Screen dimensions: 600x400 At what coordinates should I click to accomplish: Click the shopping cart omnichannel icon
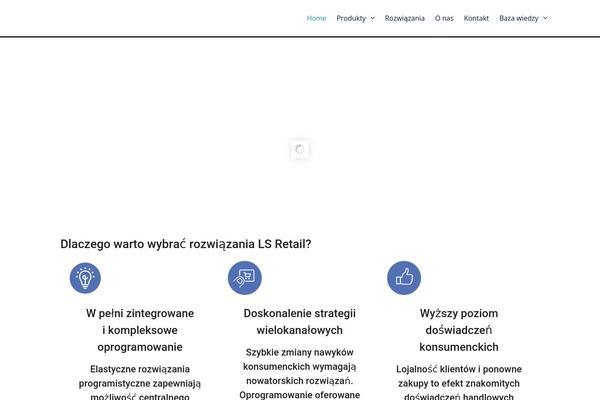tap(245, 278)
